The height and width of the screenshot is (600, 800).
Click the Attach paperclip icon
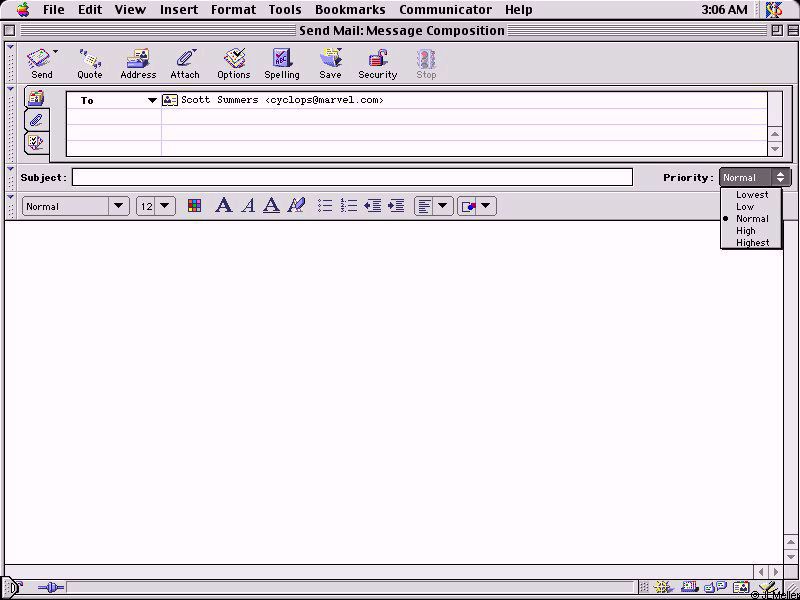pos(185,63)
